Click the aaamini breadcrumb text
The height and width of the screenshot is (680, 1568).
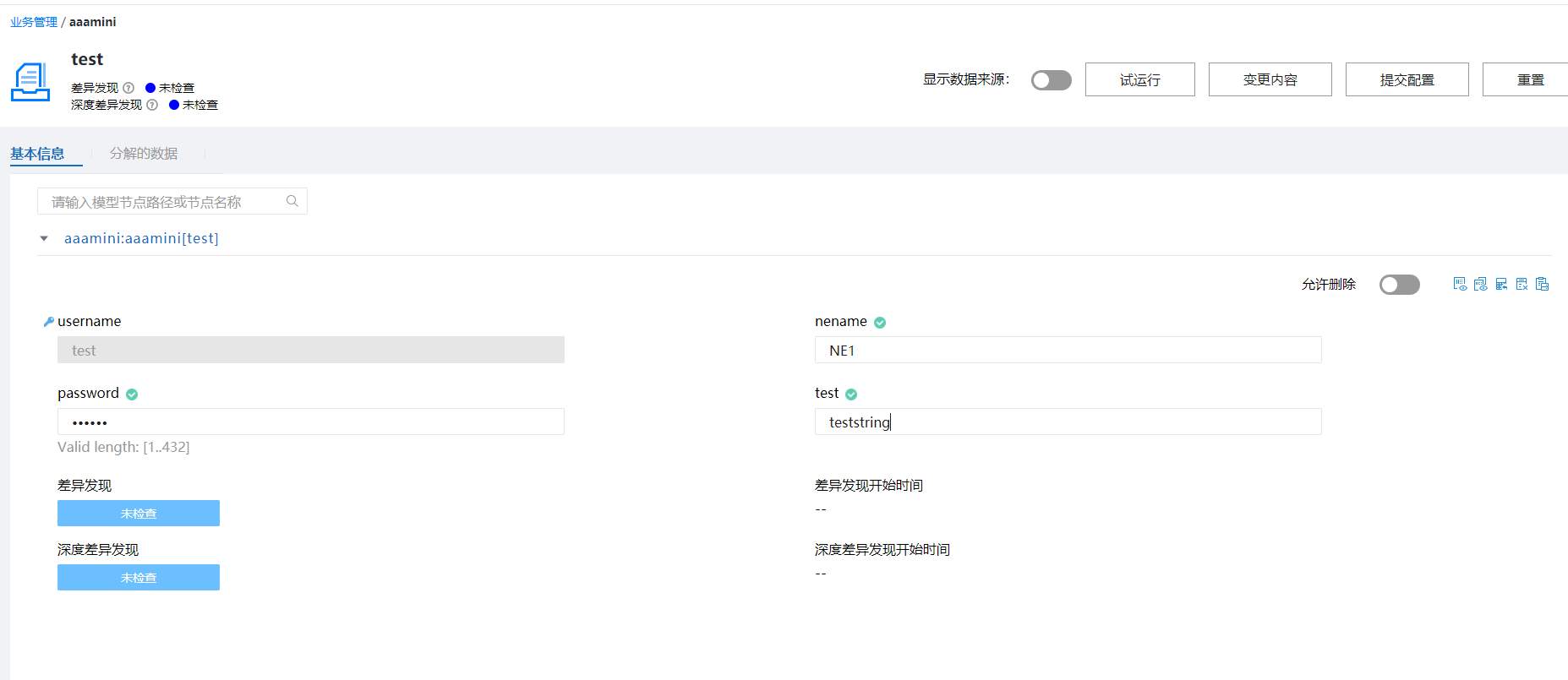[93, 22]
